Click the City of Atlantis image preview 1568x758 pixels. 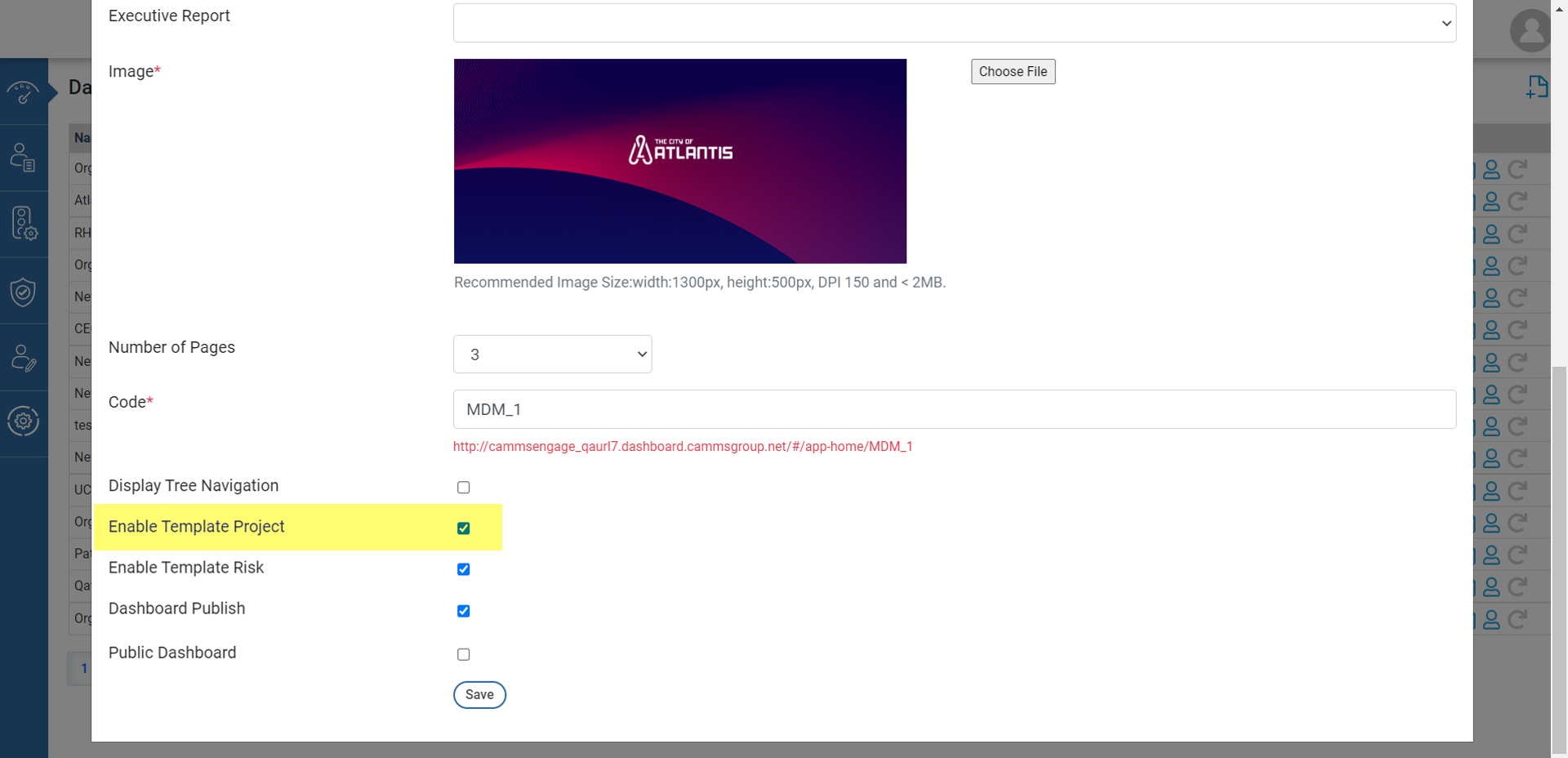[x=680, y=161]
